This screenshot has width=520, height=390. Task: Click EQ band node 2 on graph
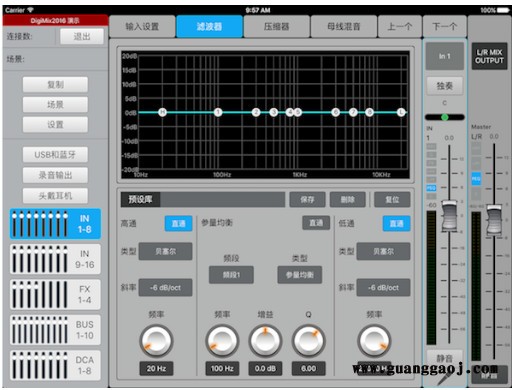[256, 112]
